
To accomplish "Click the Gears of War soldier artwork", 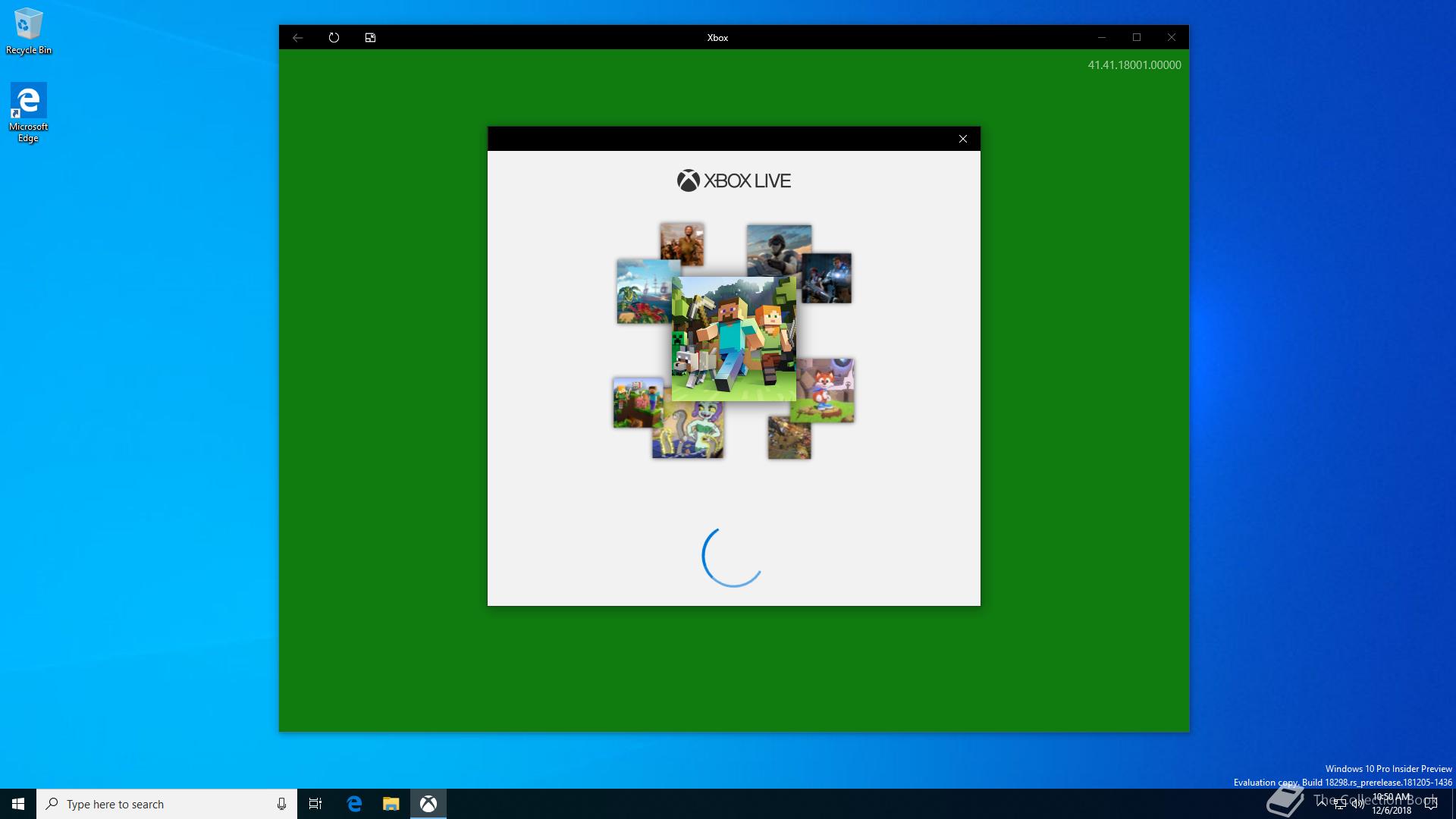I will [x=827, y=278].
